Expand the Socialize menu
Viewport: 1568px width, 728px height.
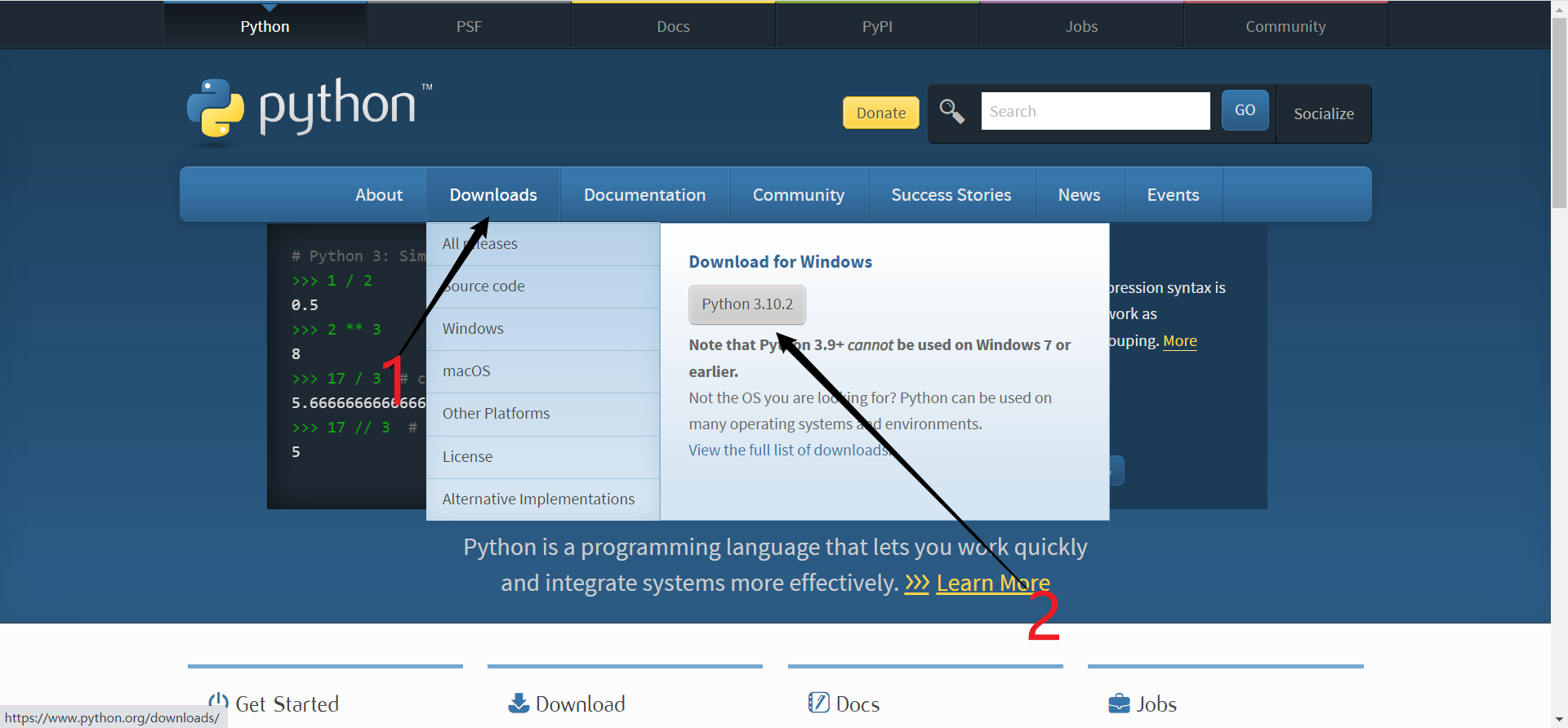coord(1323,113)
